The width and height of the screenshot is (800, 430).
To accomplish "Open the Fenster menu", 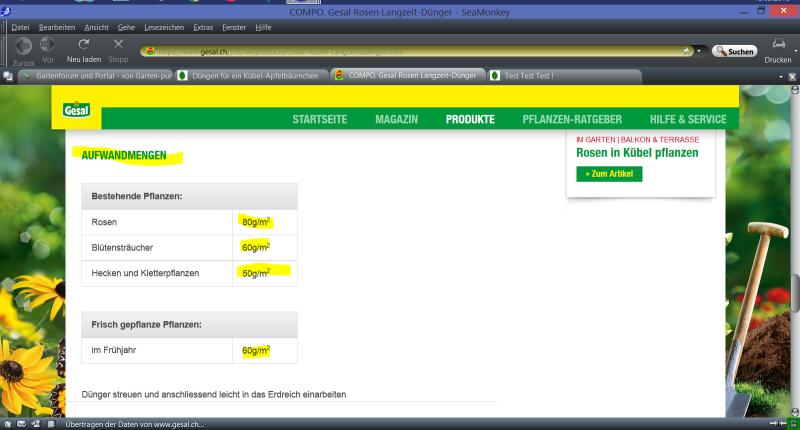I will [234, 28].
